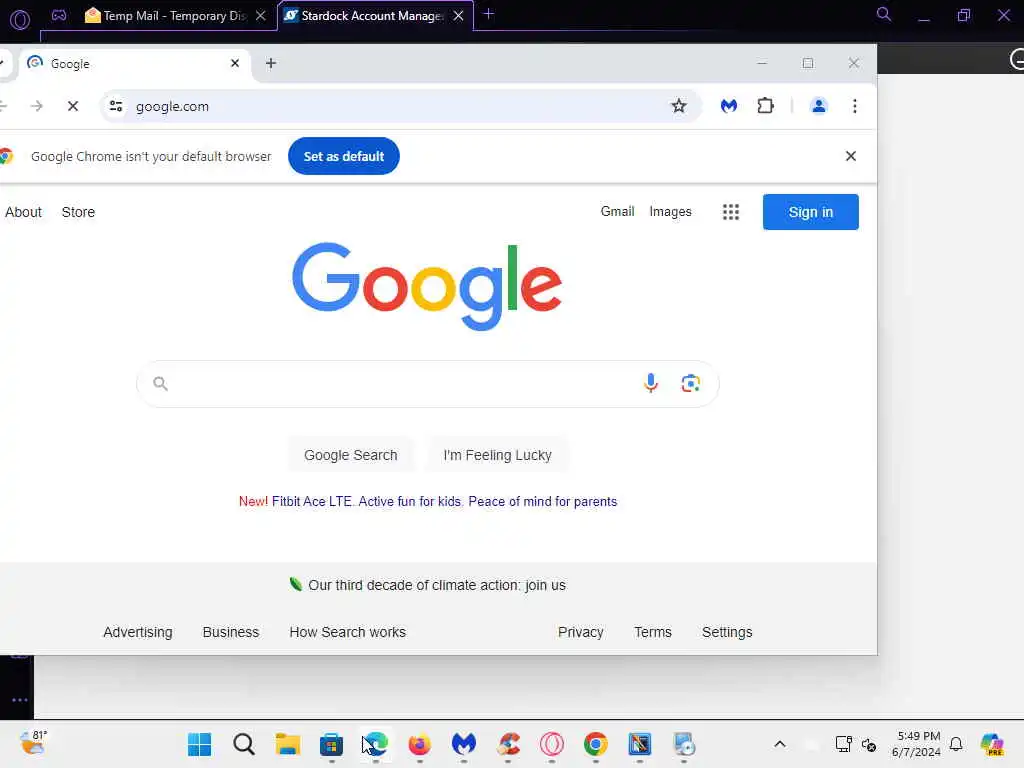Search by image with Google Lens

click(x=690, y=383)
